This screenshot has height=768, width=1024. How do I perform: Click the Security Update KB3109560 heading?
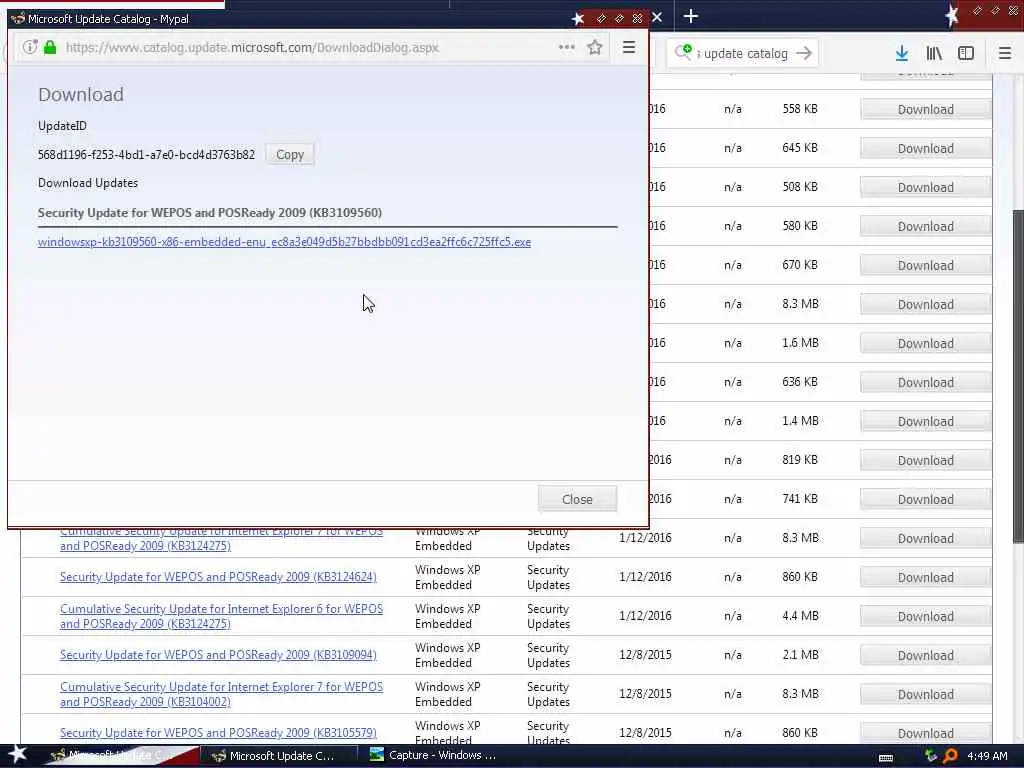(210, 213)
